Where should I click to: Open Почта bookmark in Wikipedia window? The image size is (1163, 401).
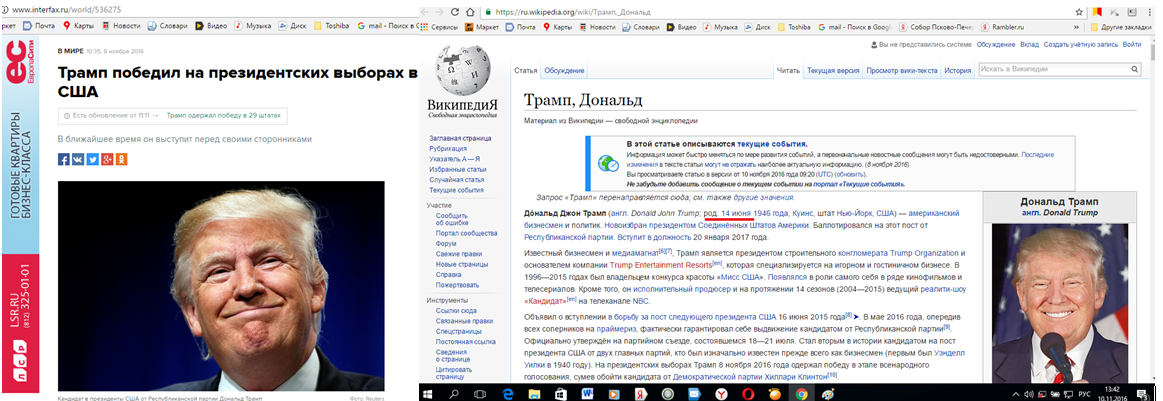[x=520, y=27]
